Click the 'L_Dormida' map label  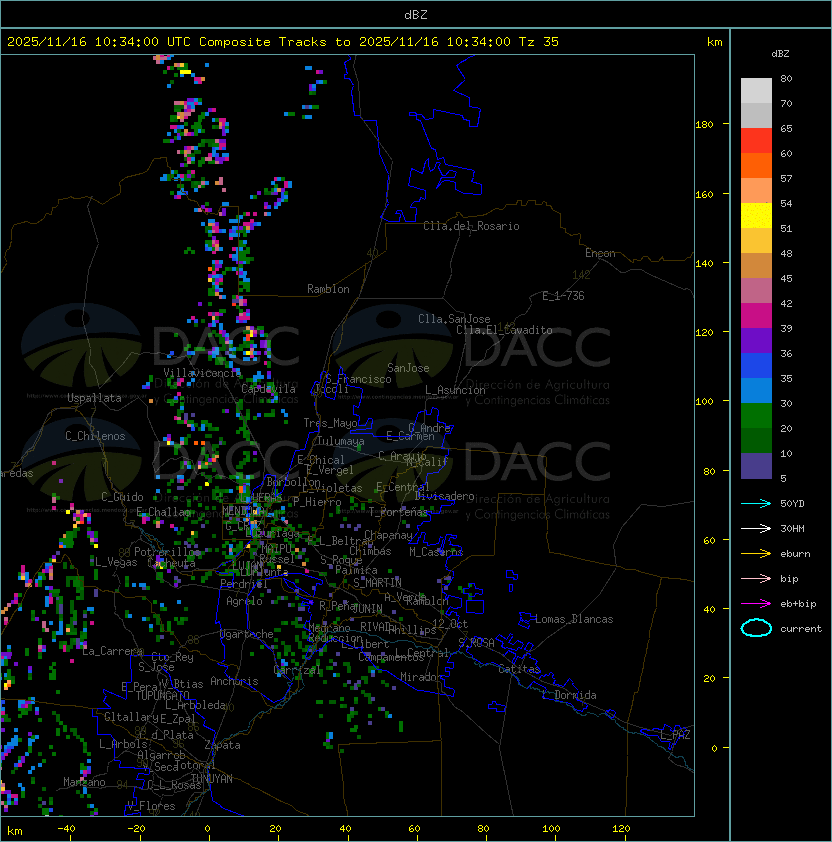click(x=569, y=695)
